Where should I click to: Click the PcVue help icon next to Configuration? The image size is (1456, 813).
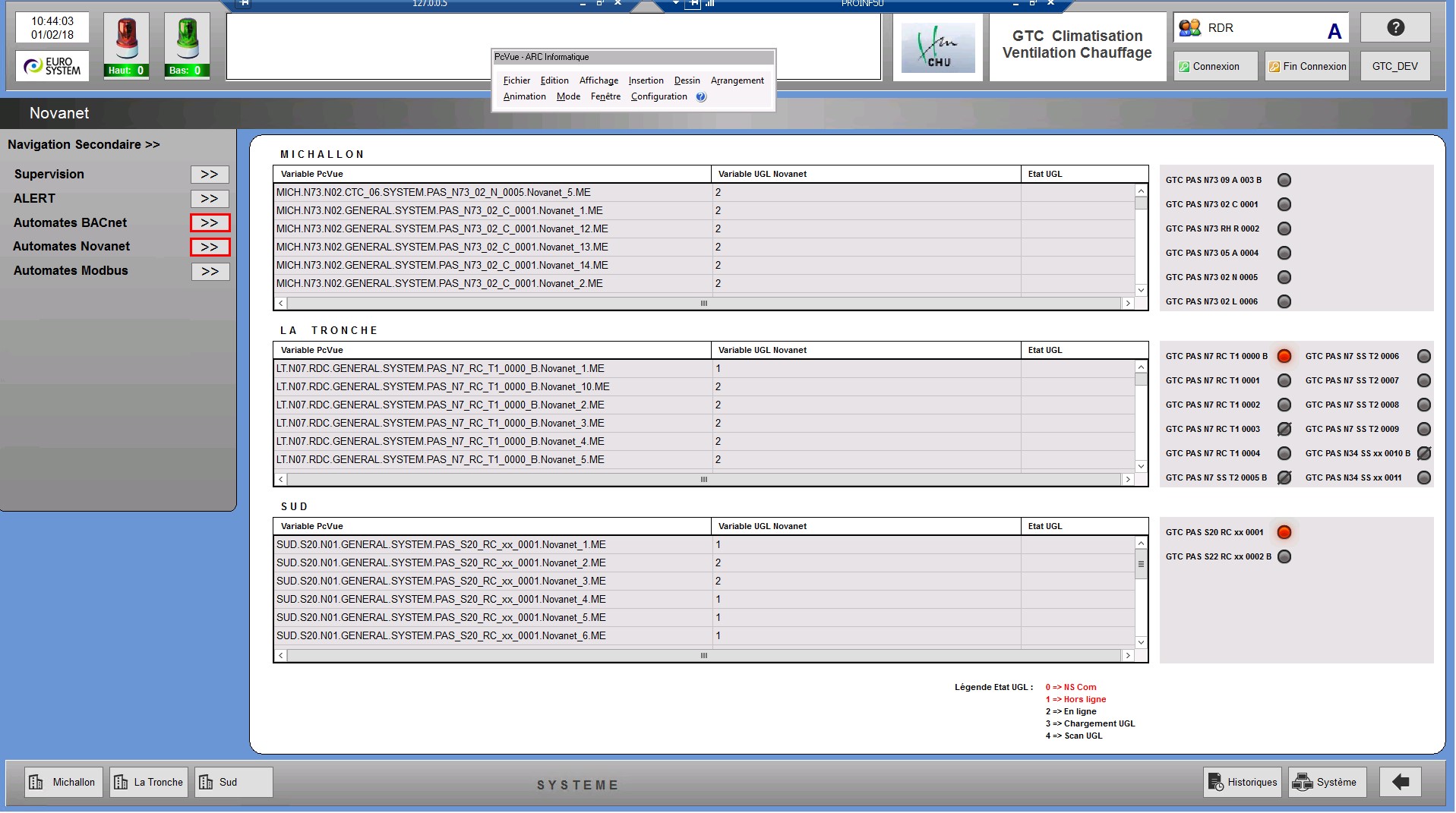701,97
